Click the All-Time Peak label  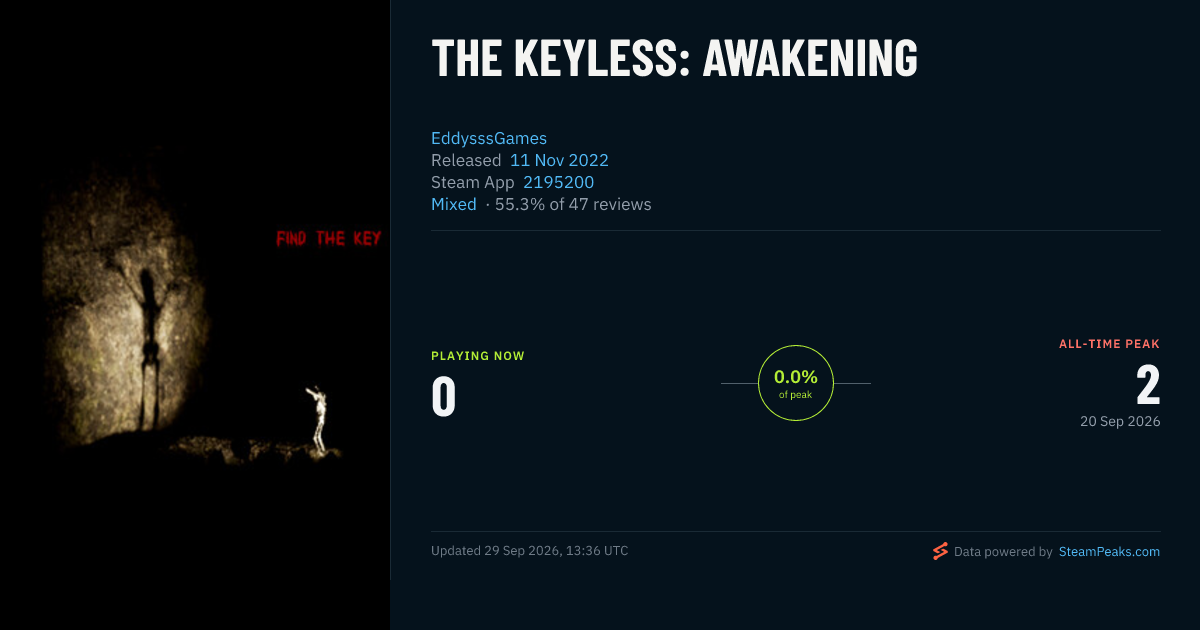pos(1110,344)
